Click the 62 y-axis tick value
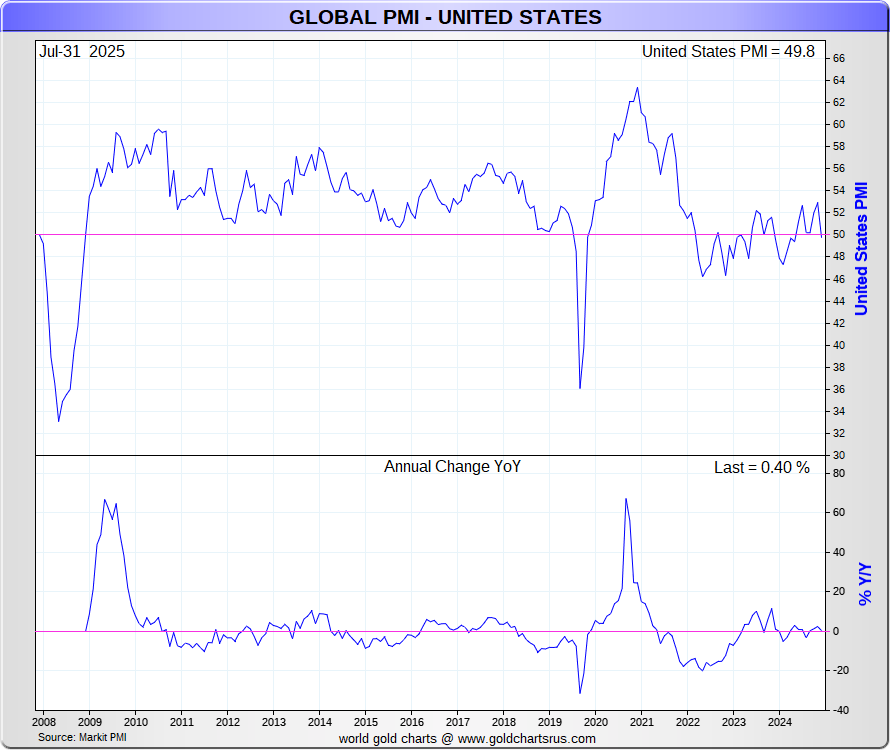Image resolution: width=890 pixels, height=750 pixels. pos(838,103)
